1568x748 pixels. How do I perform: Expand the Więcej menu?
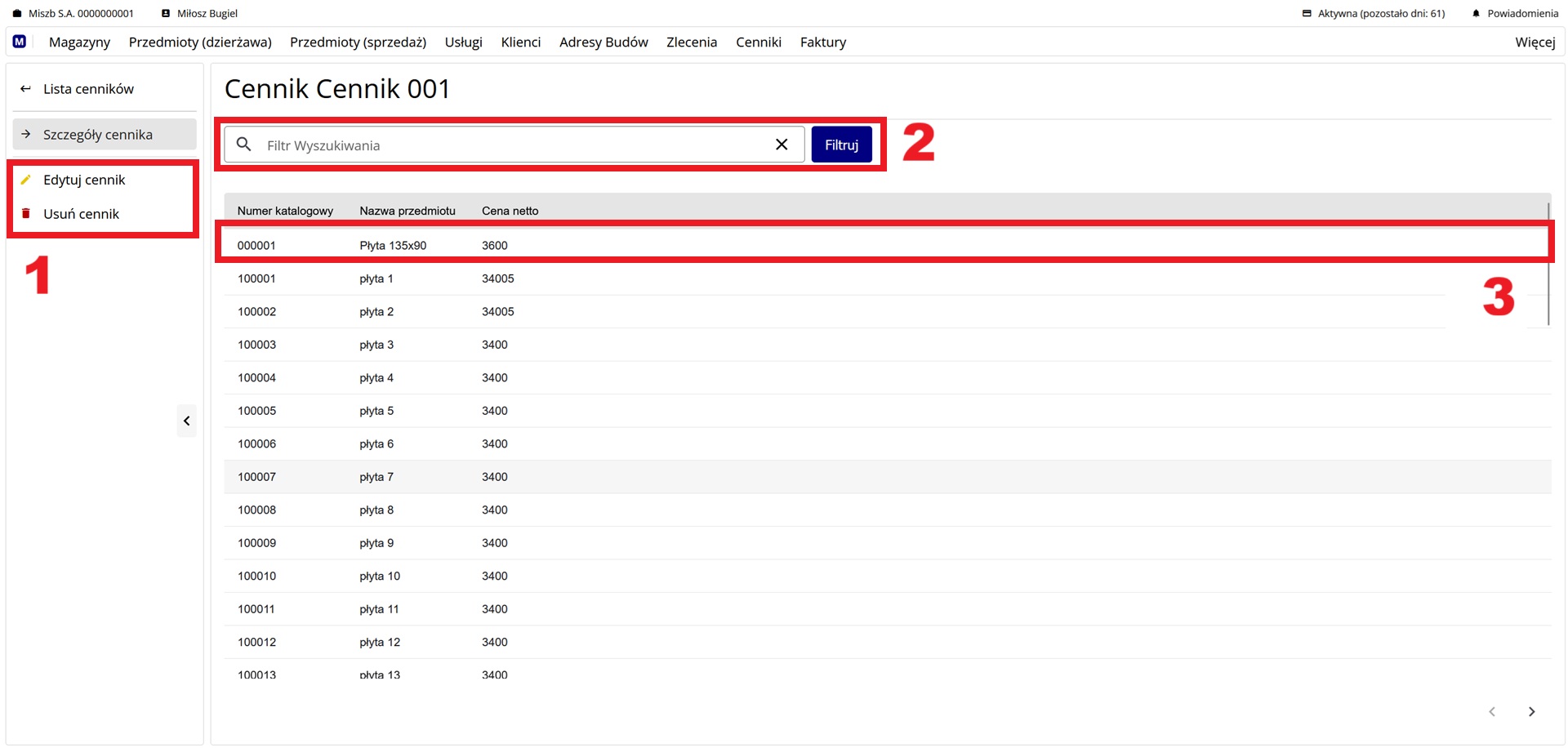1535,42
